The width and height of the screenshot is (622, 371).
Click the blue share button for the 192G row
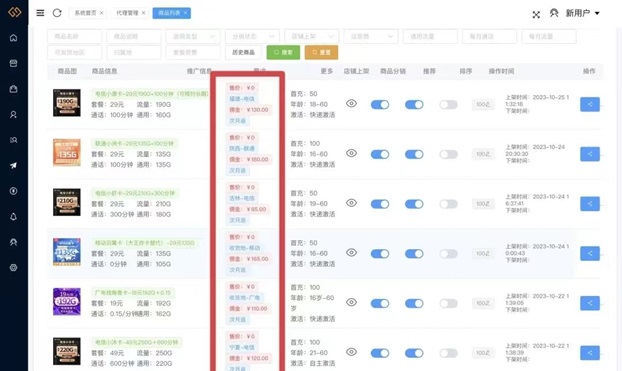pos(590,303)
